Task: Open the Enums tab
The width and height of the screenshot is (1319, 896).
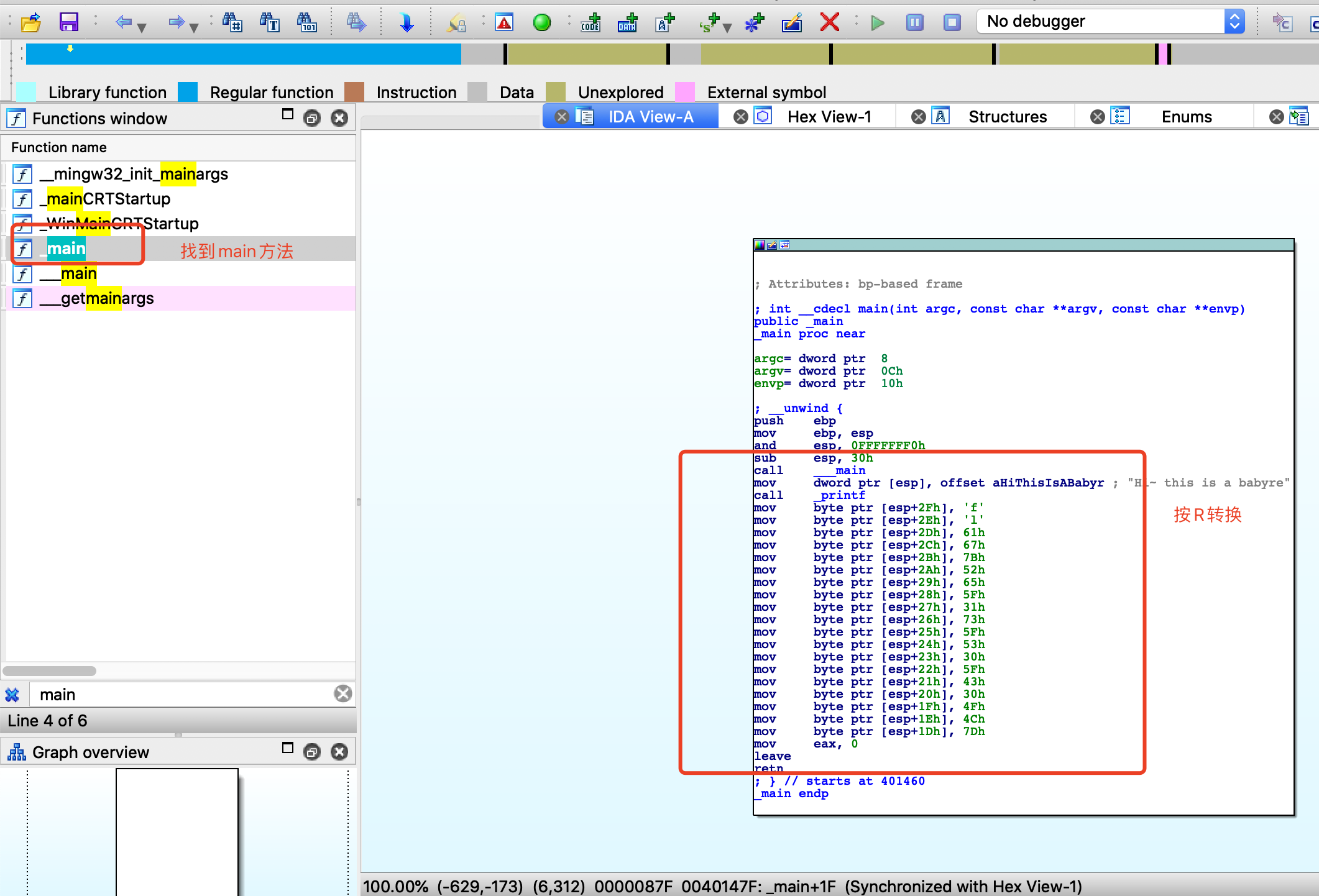Action: click(1186, 117)
